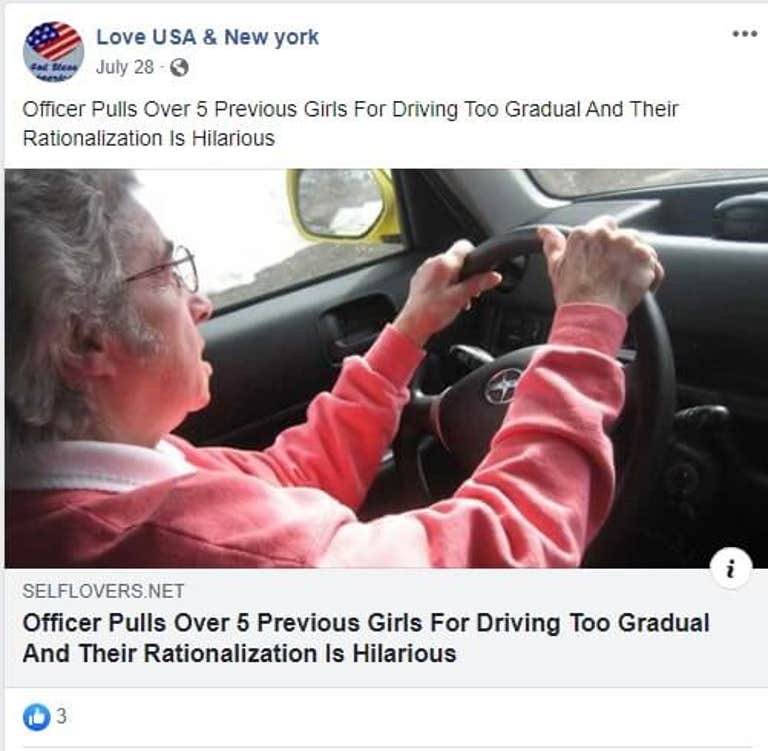Click the flag heart profile avatar
The height and width of the screenshot is (751, 768).
pos(53,51)
